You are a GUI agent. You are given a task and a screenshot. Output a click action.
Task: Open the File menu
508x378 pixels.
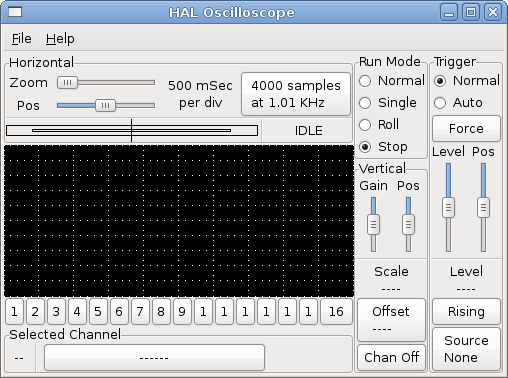pos(21,39)
